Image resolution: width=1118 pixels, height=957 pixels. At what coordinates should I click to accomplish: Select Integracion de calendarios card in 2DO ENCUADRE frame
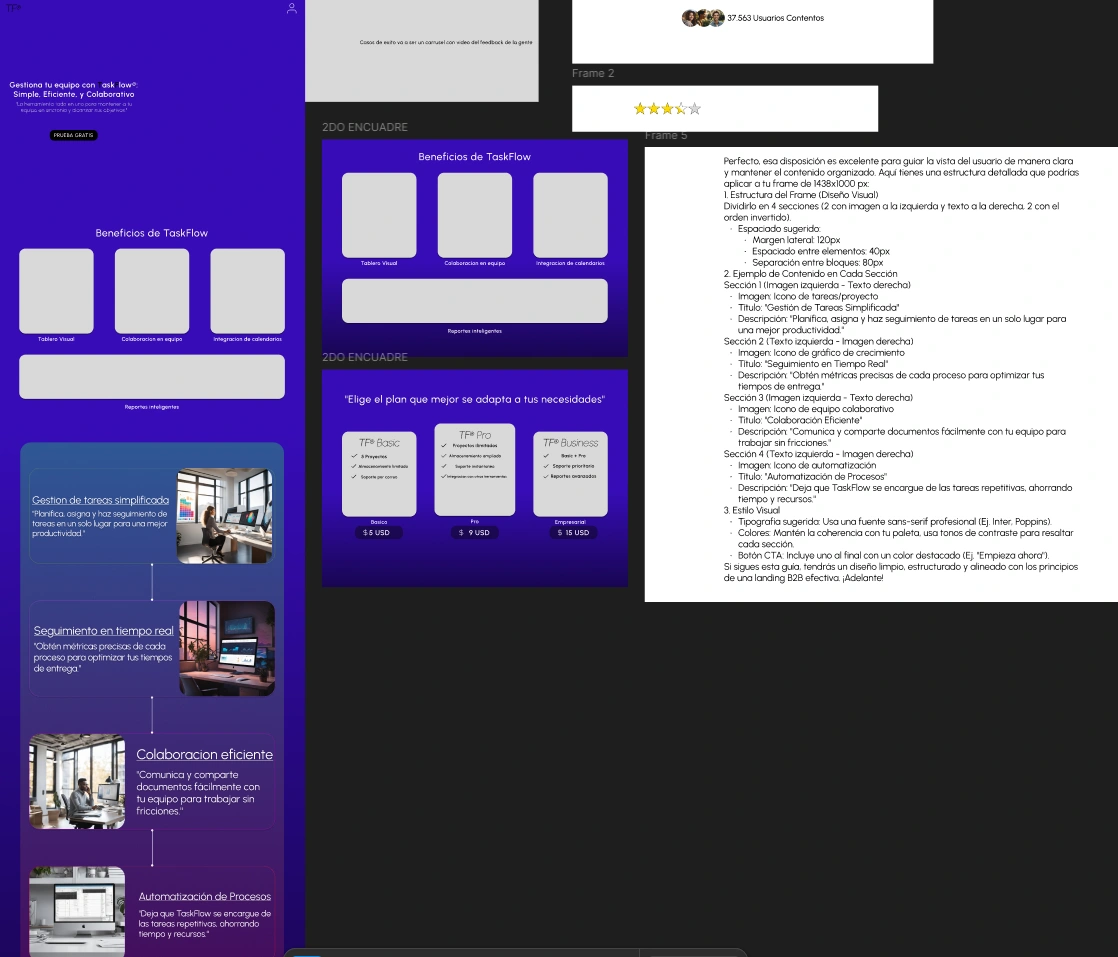click(x=570, y=215)
